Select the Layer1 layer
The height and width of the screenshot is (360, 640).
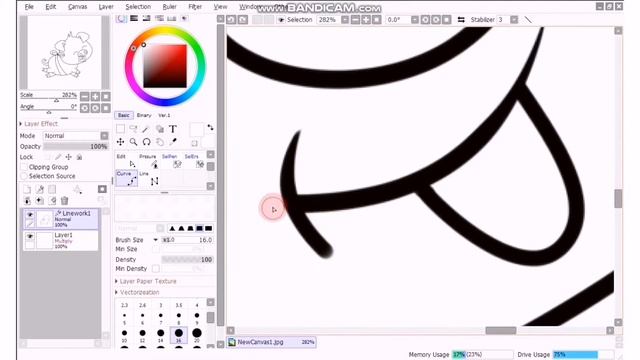[61, 240]
